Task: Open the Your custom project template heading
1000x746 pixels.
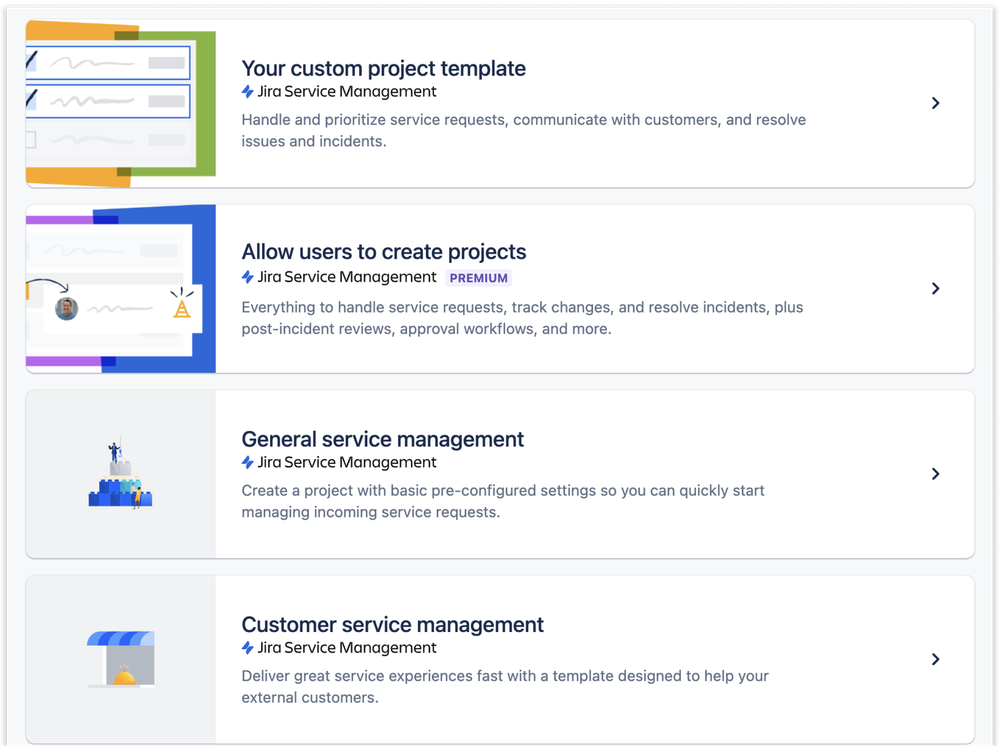Action: click(x=383, y=68)
